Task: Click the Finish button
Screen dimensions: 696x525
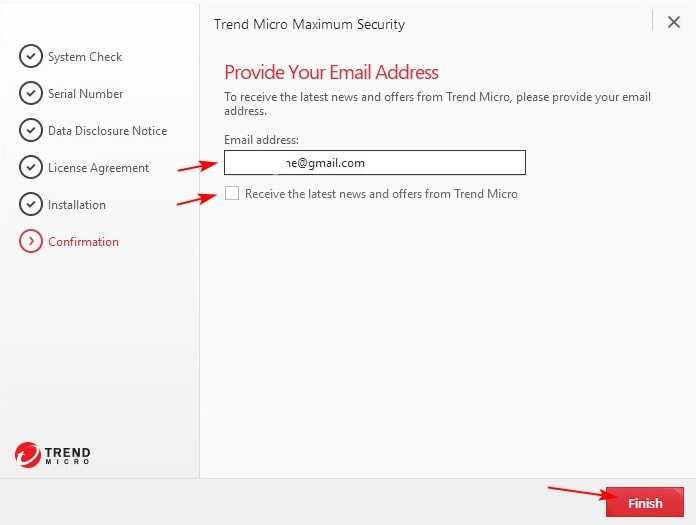Action: [645, 502]
